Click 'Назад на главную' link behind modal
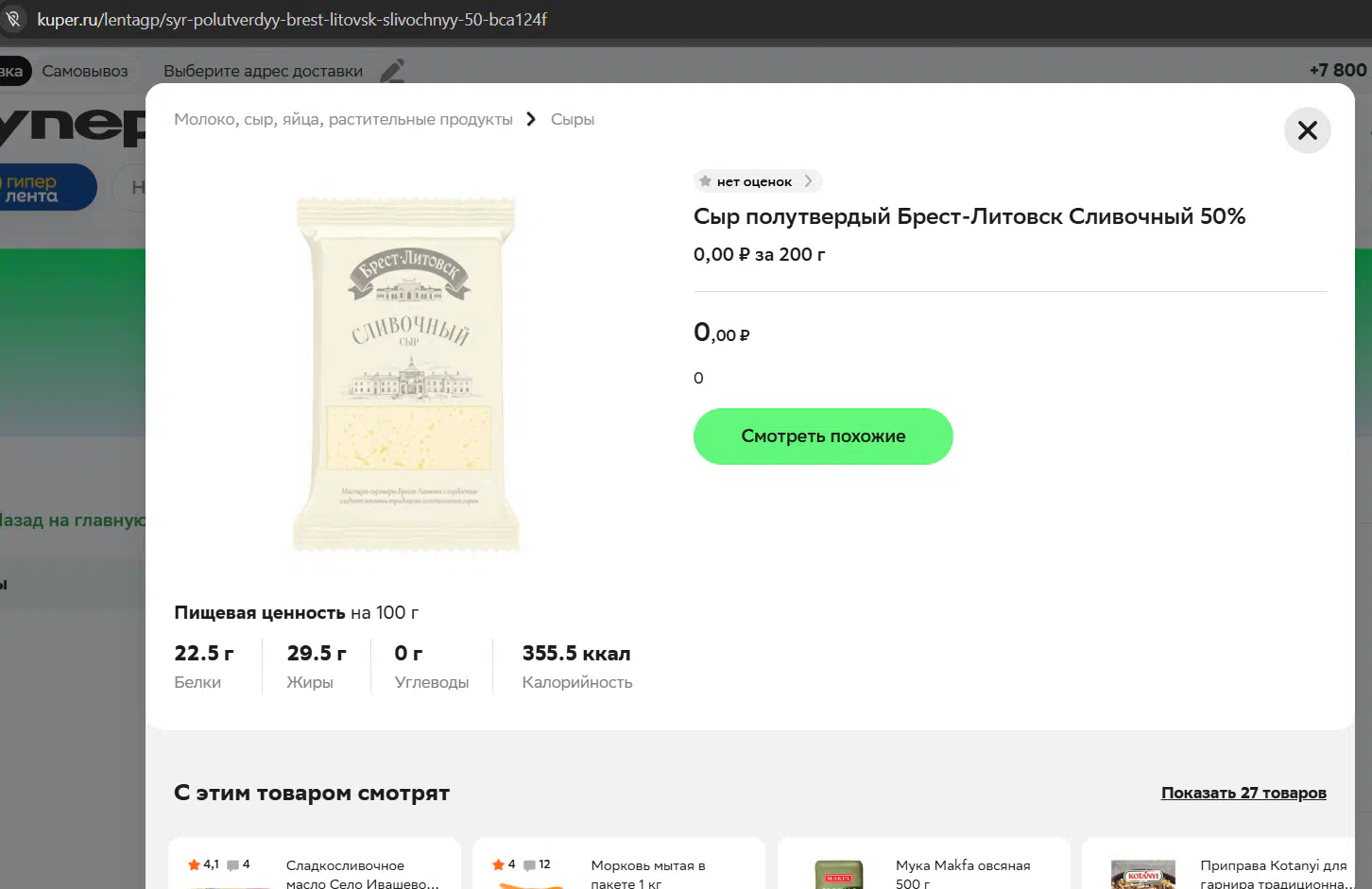Image resolution: width=1372 pixels, height=889 pixels. pyautogui.click(x=73, y=520)
